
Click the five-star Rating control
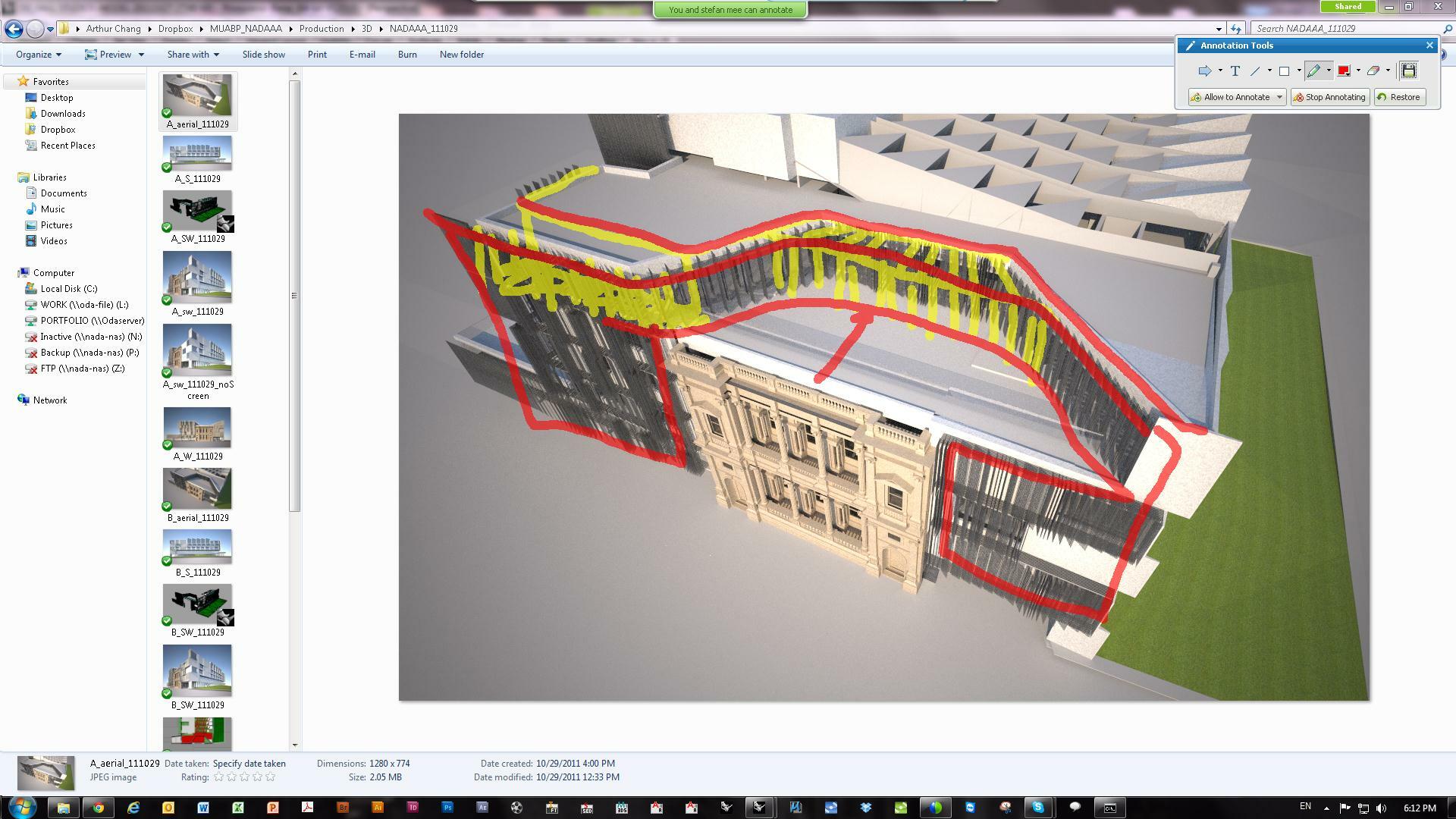point(245,777)
